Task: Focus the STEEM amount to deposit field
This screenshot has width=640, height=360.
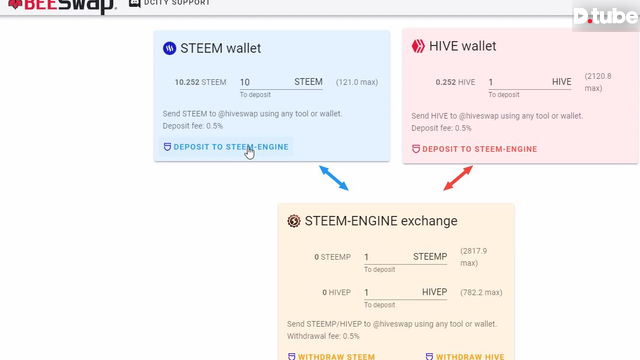Action: 281,82
